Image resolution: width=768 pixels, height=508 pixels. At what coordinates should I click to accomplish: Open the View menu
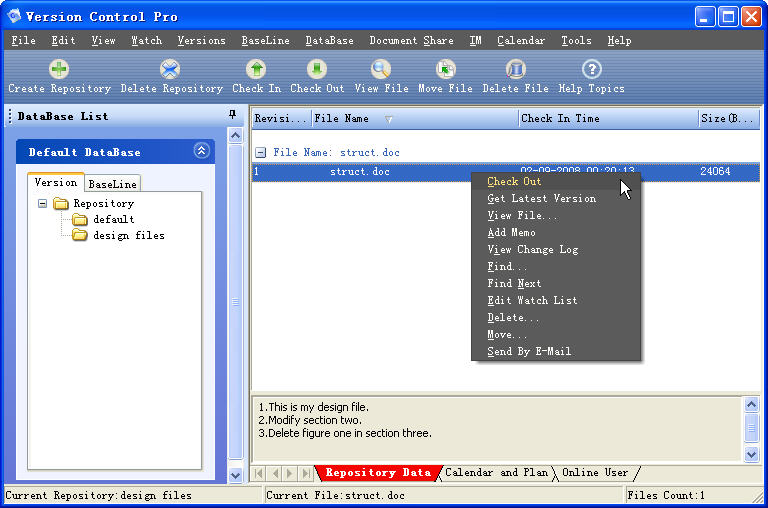tap(103, 40)
